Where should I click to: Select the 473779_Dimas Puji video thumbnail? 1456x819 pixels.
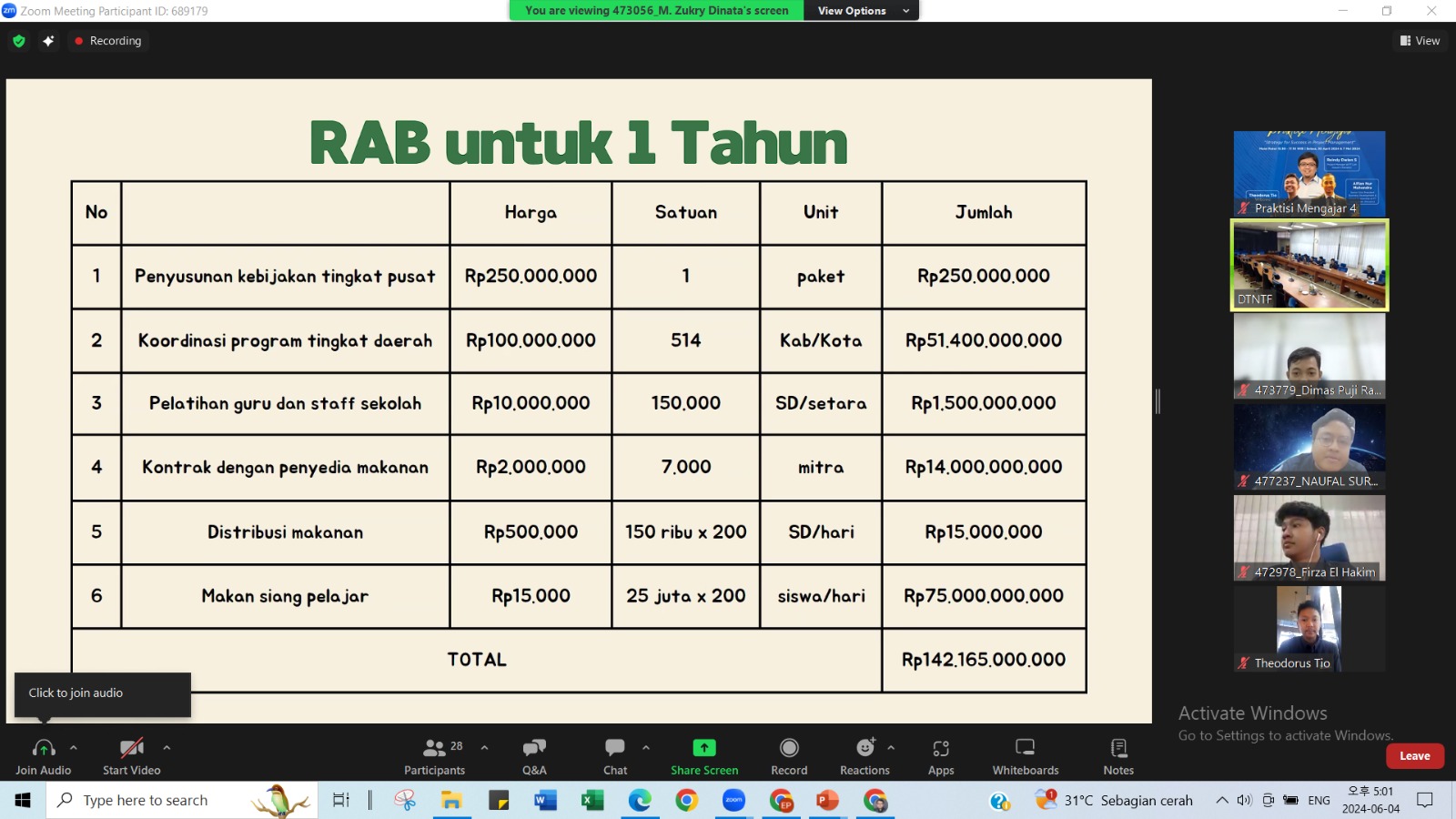coord(1309,356)
